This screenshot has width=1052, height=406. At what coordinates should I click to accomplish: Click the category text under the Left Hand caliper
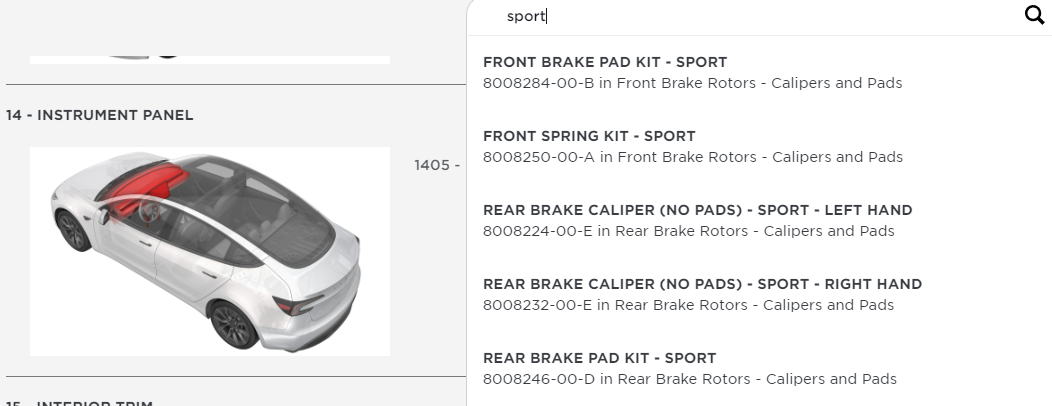pyautogui.click(x=754, y=231)
